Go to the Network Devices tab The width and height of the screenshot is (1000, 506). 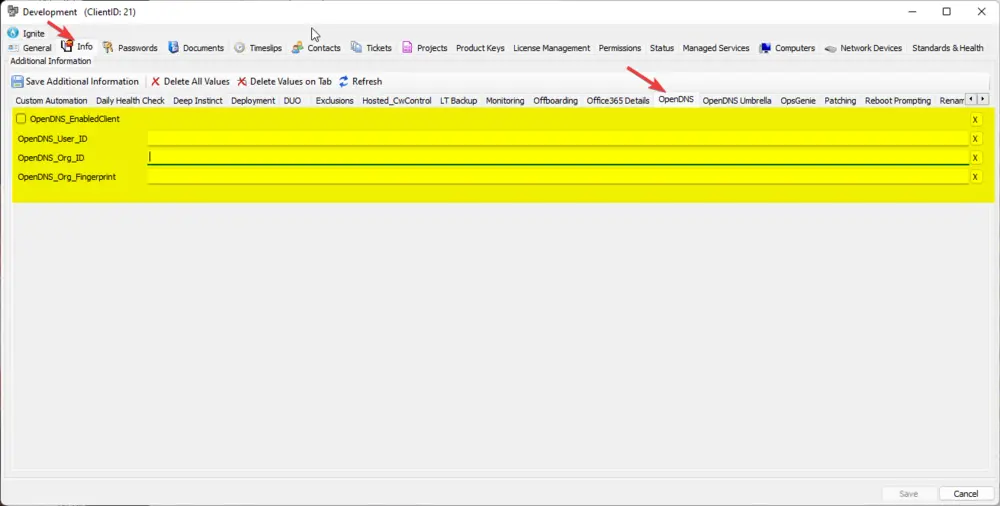pyautogui.click(x=864, y=48)
